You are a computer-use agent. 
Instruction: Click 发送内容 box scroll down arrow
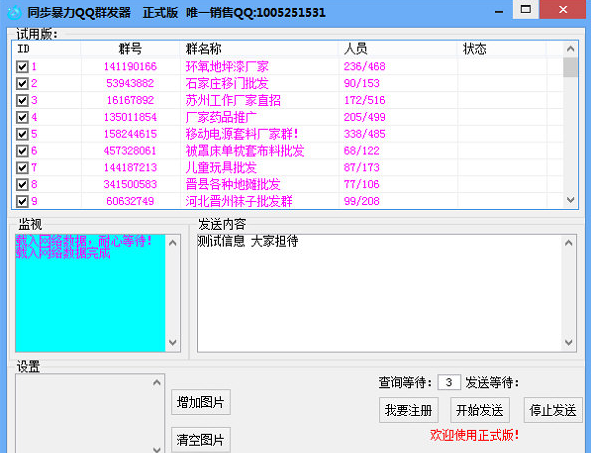point(568,343)
